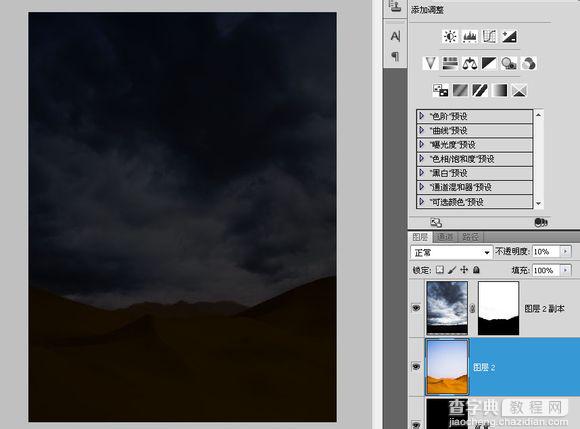The height and width of the screenshot is (429, 580).
Task: Add a Levels adjustment layer
Action: point(469,36)
